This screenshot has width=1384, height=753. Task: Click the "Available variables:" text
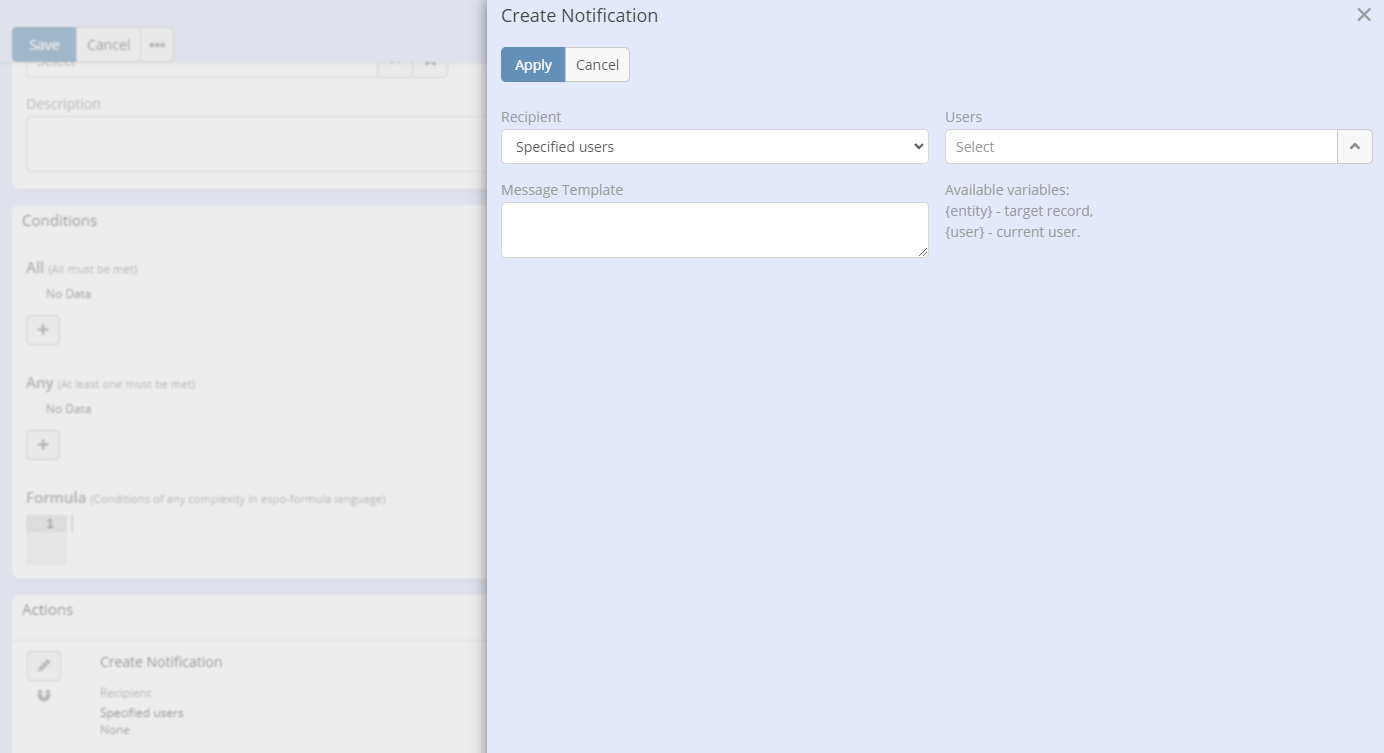point(1007,190)
